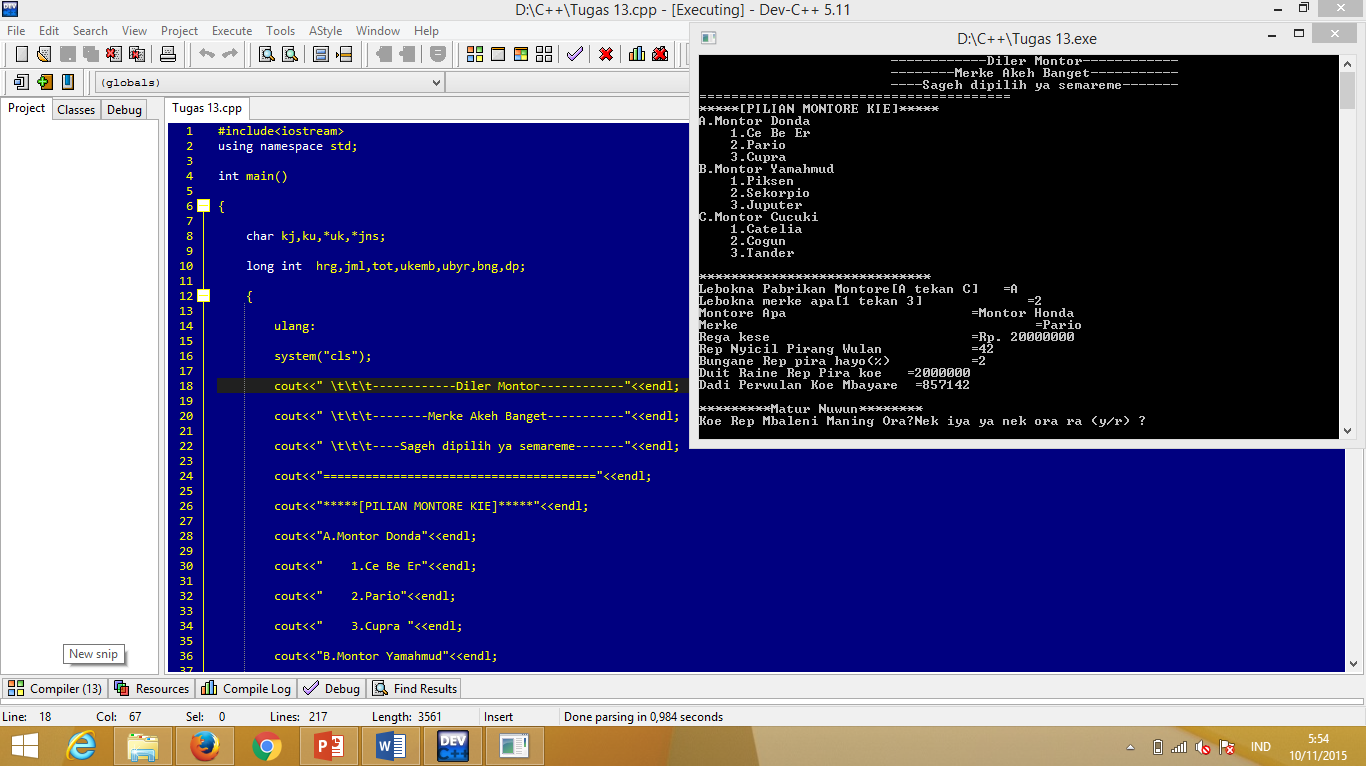Open the Compile Log tab
The image size is (1366, 766).
click(x=246, y=689)
